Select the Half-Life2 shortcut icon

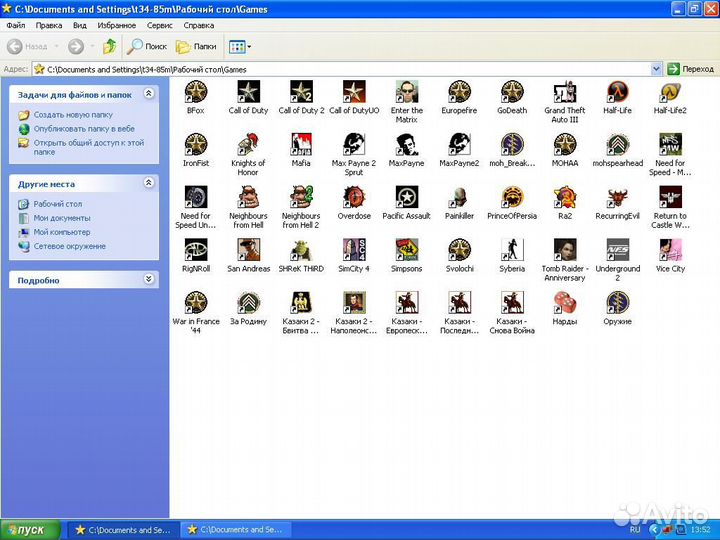click(x=670, y=91)
